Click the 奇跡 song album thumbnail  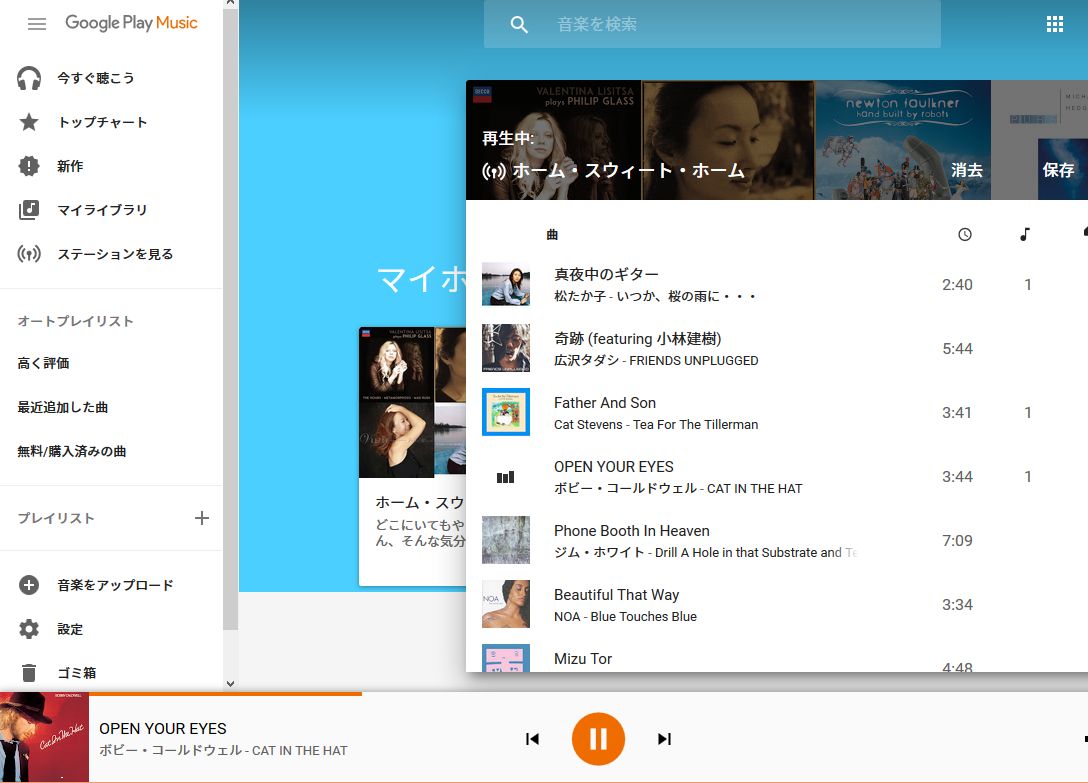(x=506, y=348)
